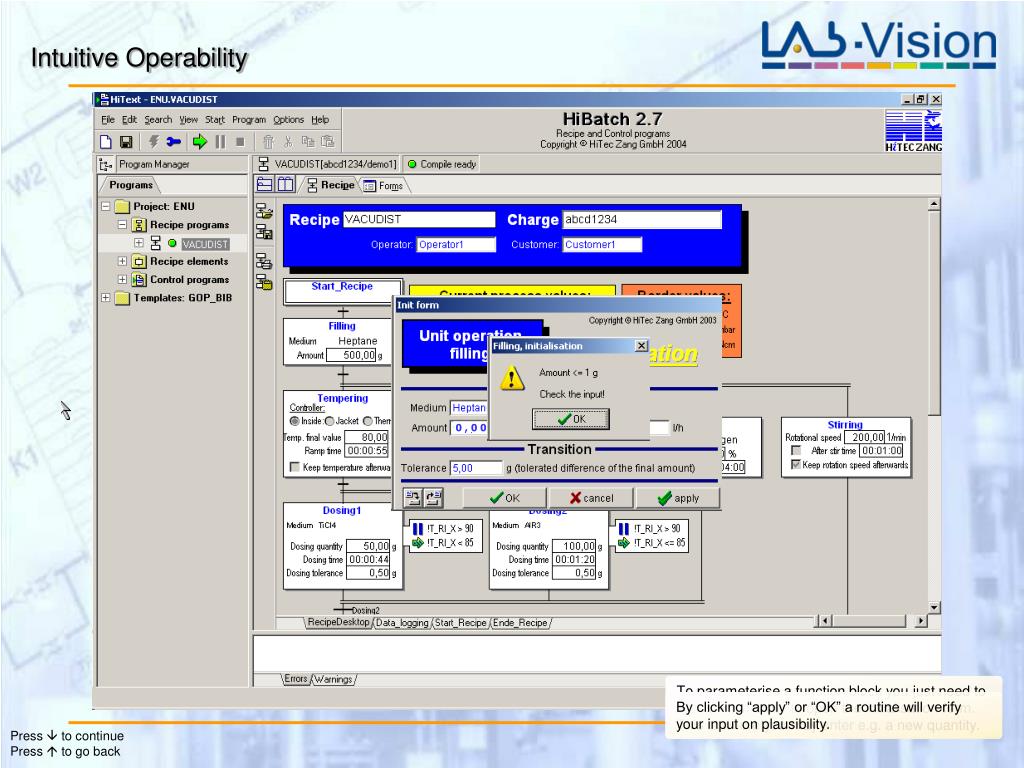Click the vertical scrollbar down arrow
Image resolution: width=1024 pixels, height=768 pixels.
point(935,607)
